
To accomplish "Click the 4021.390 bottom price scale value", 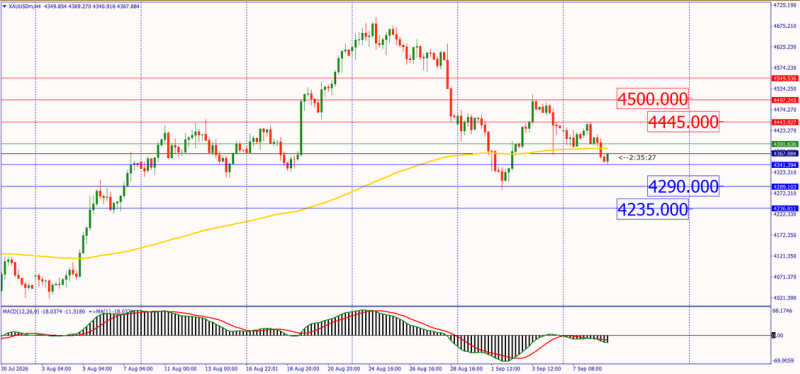I will tap(785, 297).
